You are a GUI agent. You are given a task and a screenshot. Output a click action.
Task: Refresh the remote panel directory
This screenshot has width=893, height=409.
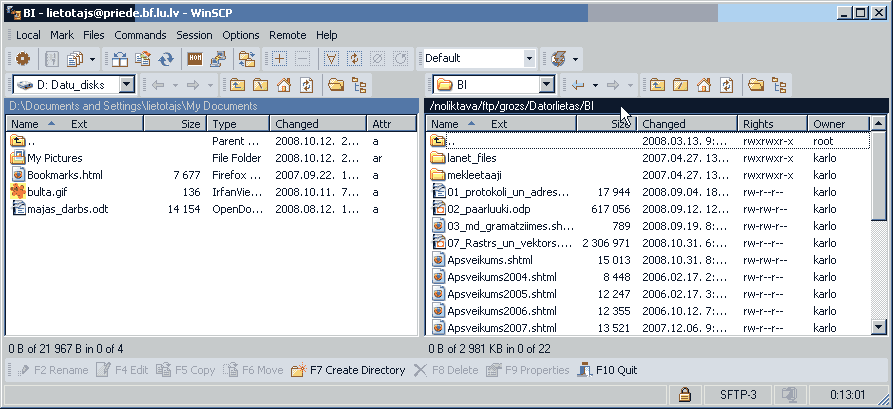click(727, 85)
